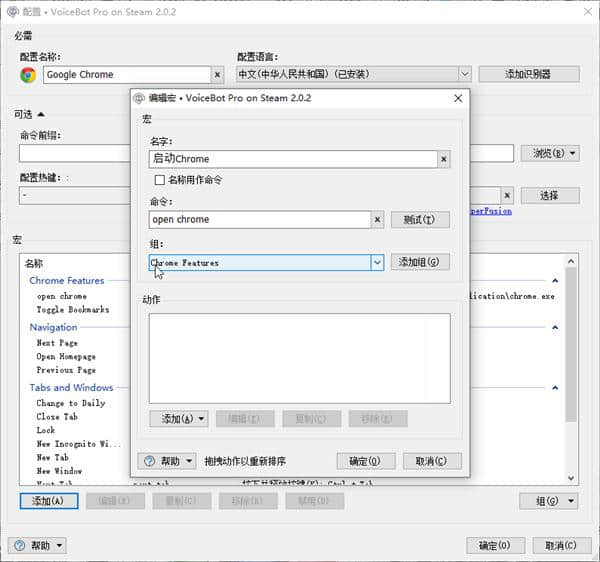Clear the macro name 启动Chrome with X

(x=444, y=158)
